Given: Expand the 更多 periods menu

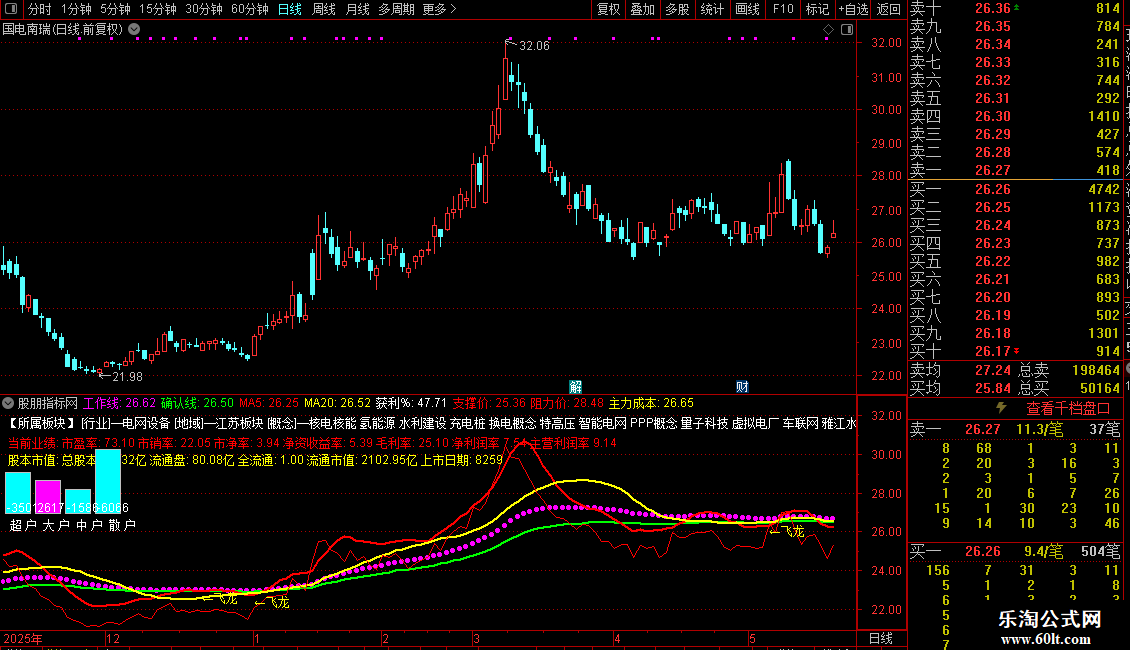Looking at the screenshot, I should click(439, 9).
